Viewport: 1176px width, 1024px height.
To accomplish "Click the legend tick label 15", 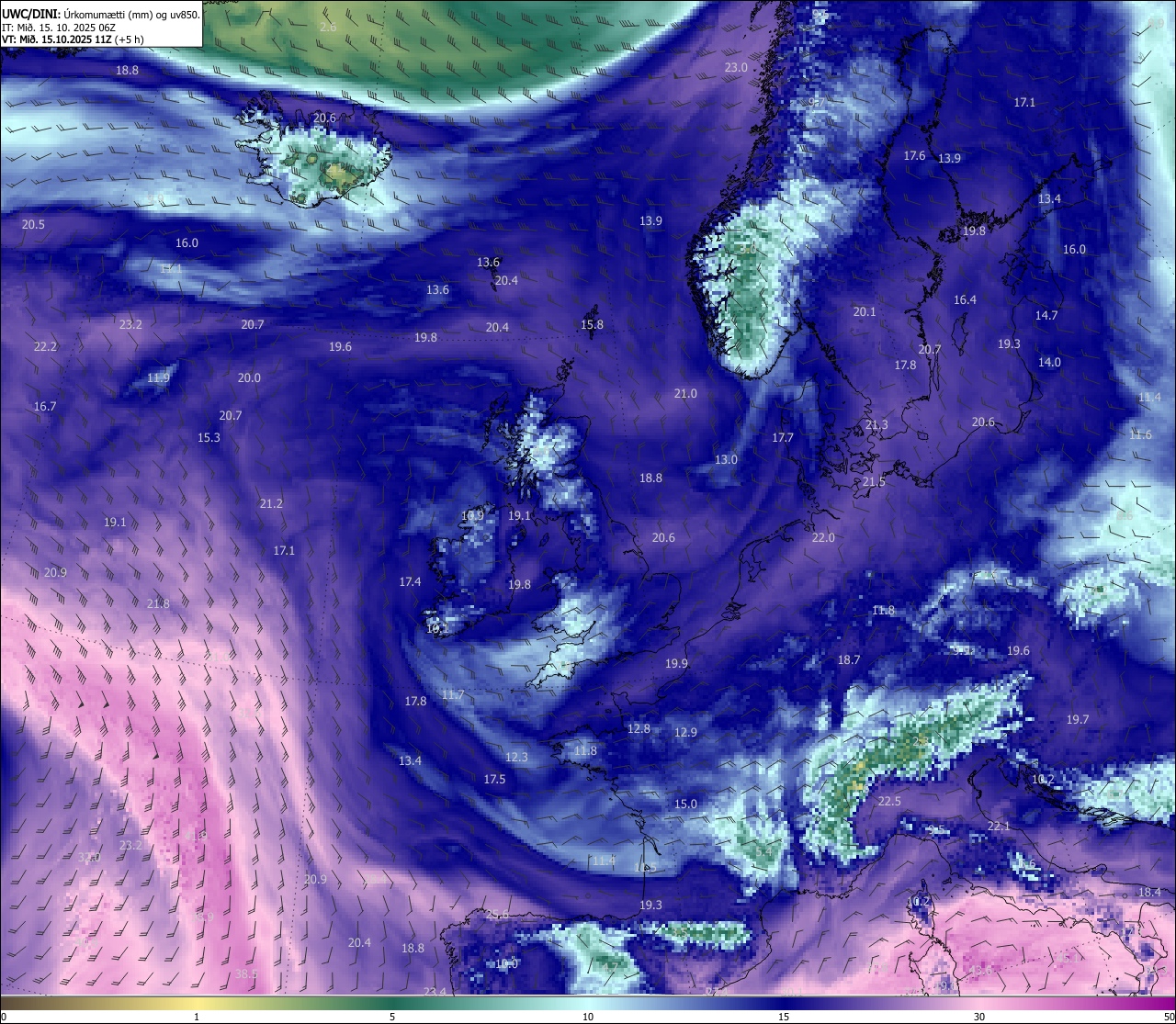I will point(784,1017).
